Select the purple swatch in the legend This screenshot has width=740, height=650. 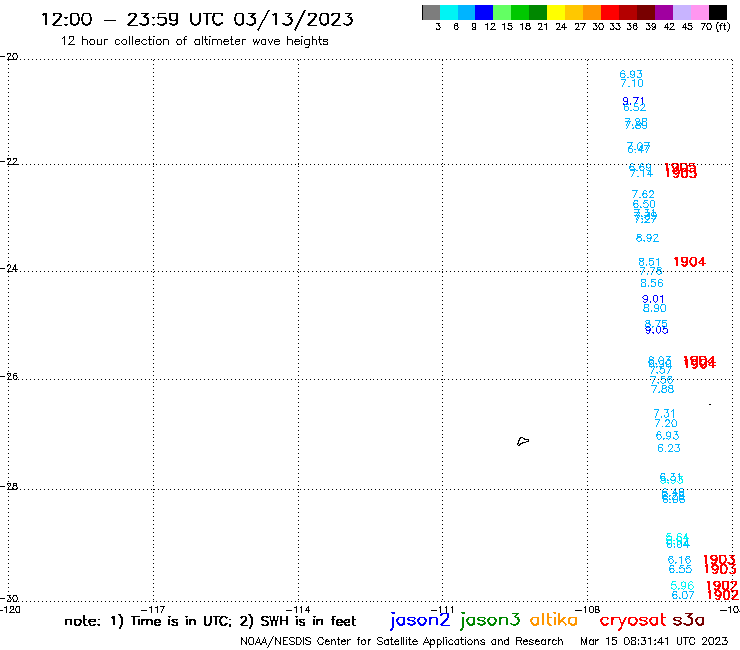(664, 12)
